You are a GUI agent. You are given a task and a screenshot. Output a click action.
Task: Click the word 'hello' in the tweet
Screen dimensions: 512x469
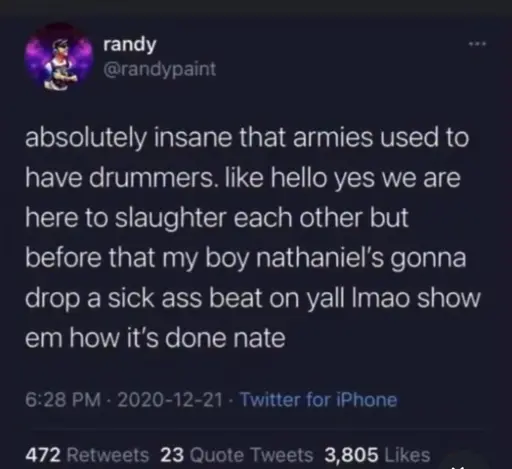(298, 178)
